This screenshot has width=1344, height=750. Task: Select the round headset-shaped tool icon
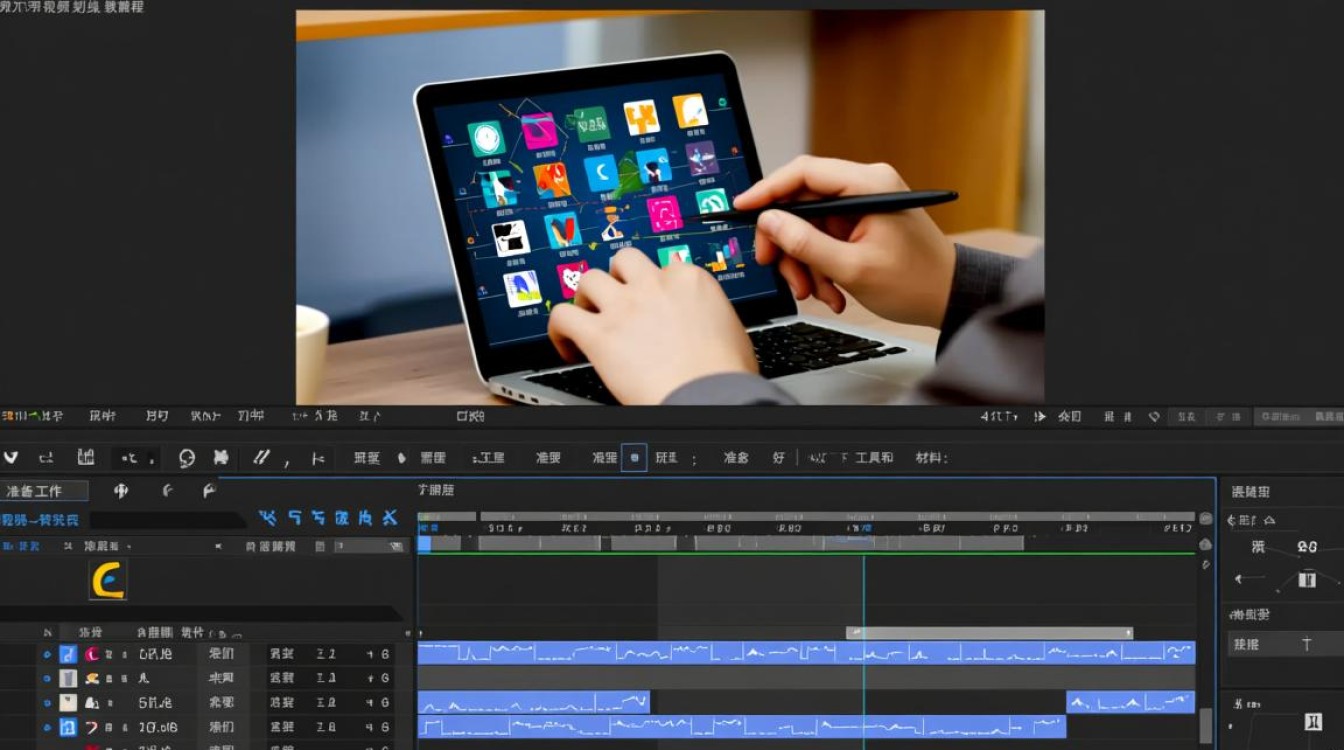tap(187, 458)
